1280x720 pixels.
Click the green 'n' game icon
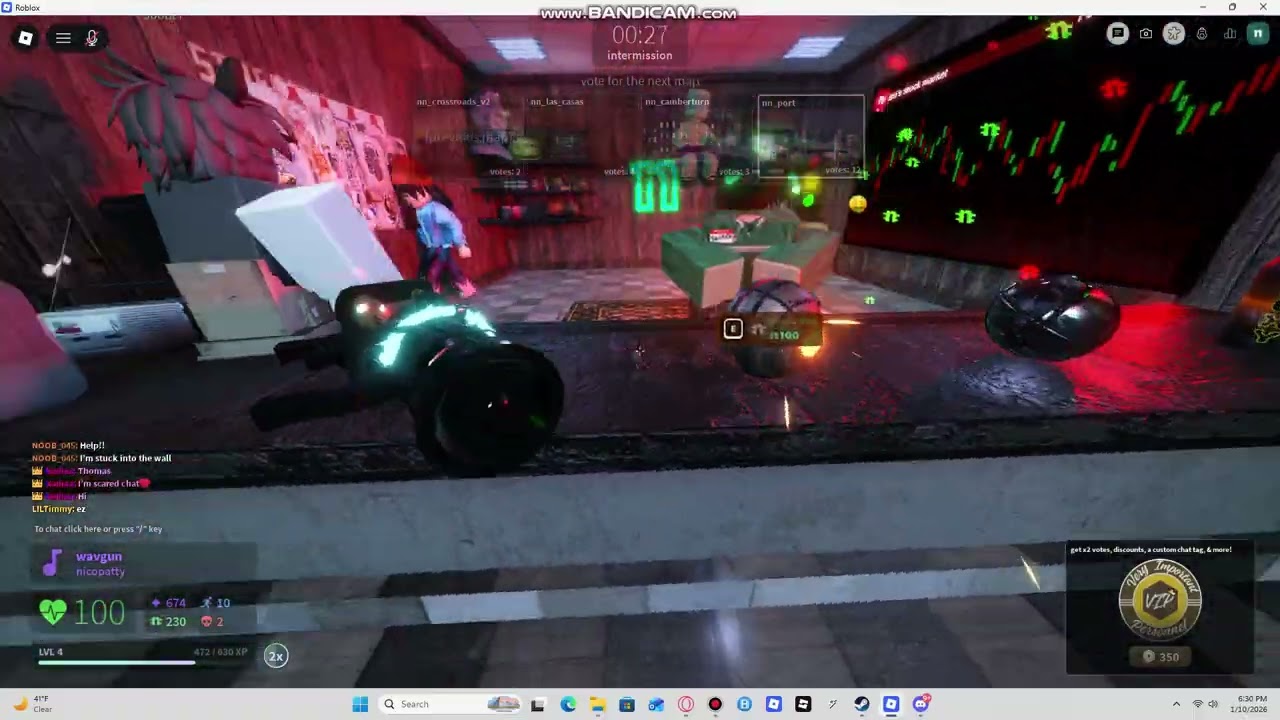[x=1258, y=34]
